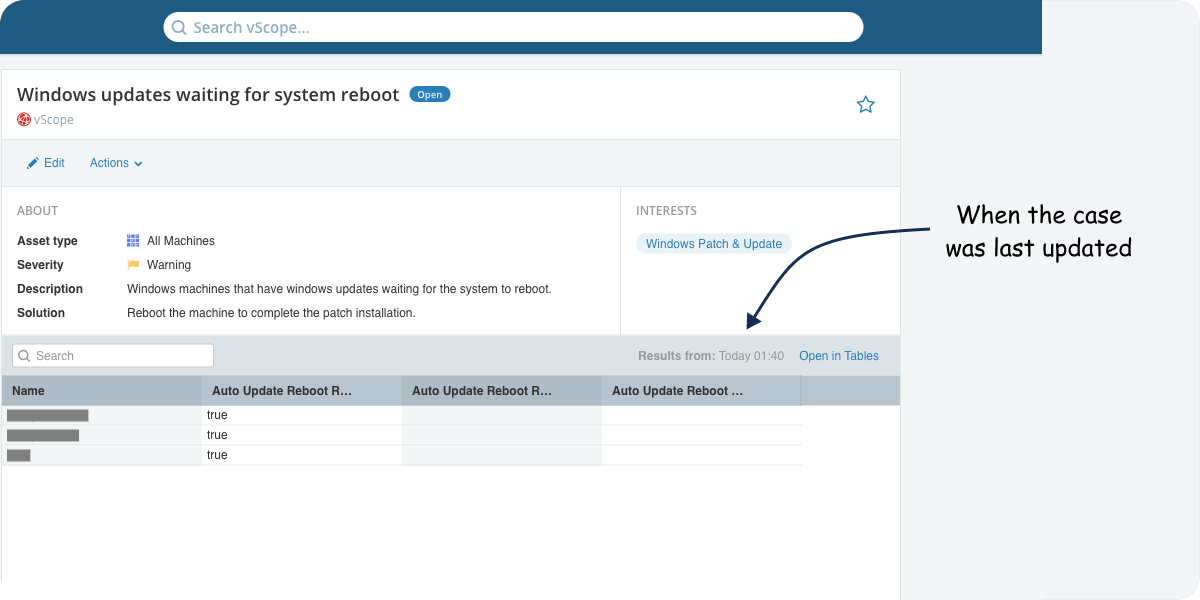Sort by third Auto Update Reboot column

tap(702, 391)
